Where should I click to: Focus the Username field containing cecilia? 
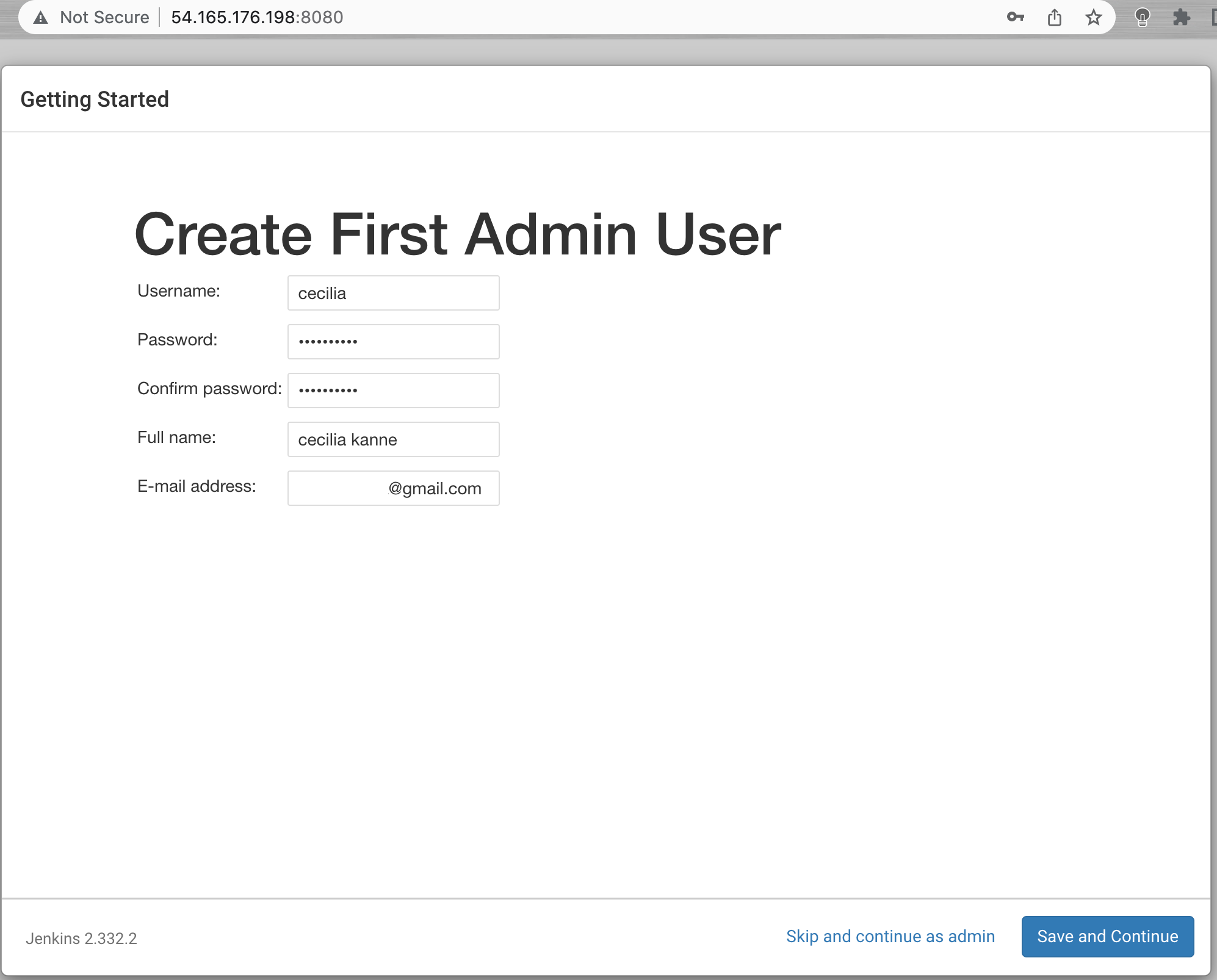[x=393, y=293]
